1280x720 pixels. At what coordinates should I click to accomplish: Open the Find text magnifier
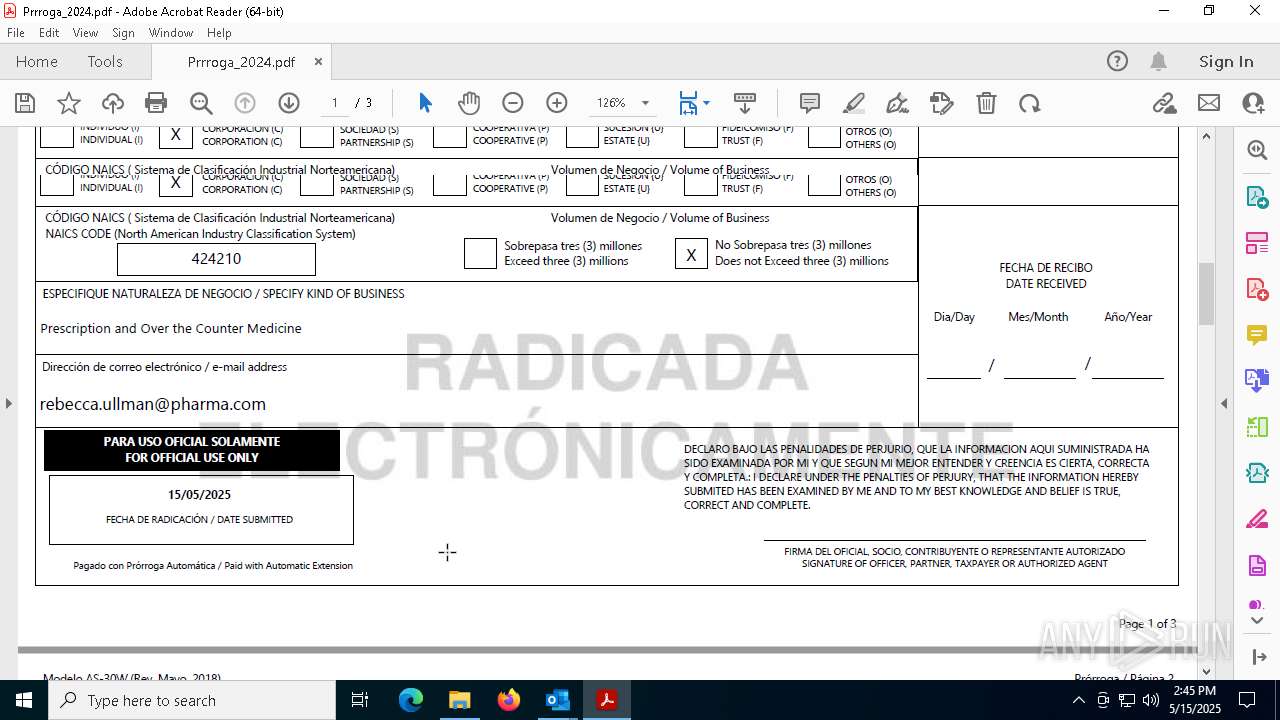click(201, 103)
